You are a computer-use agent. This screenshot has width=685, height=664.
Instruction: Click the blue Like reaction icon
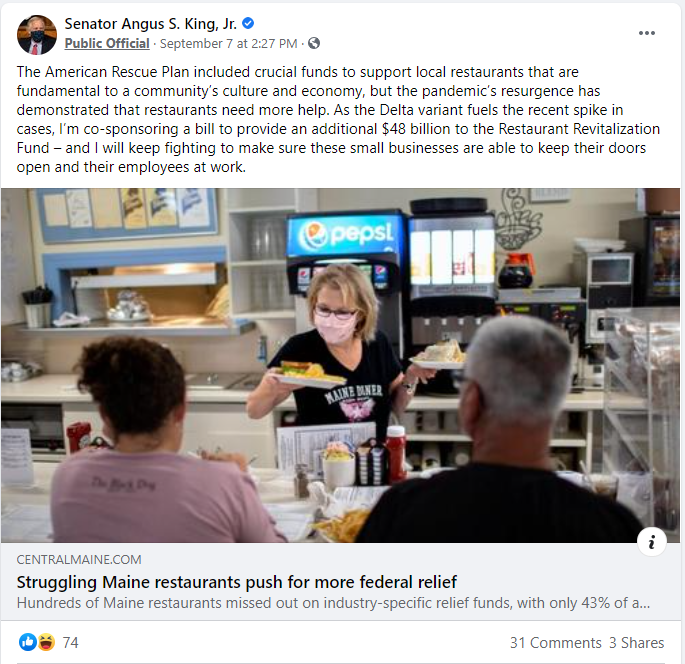point(27,642)
